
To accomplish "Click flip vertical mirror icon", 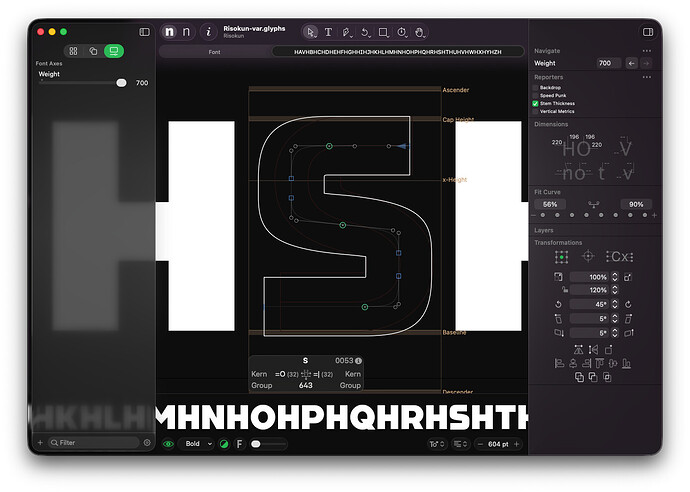I will (x=593, y=350).
